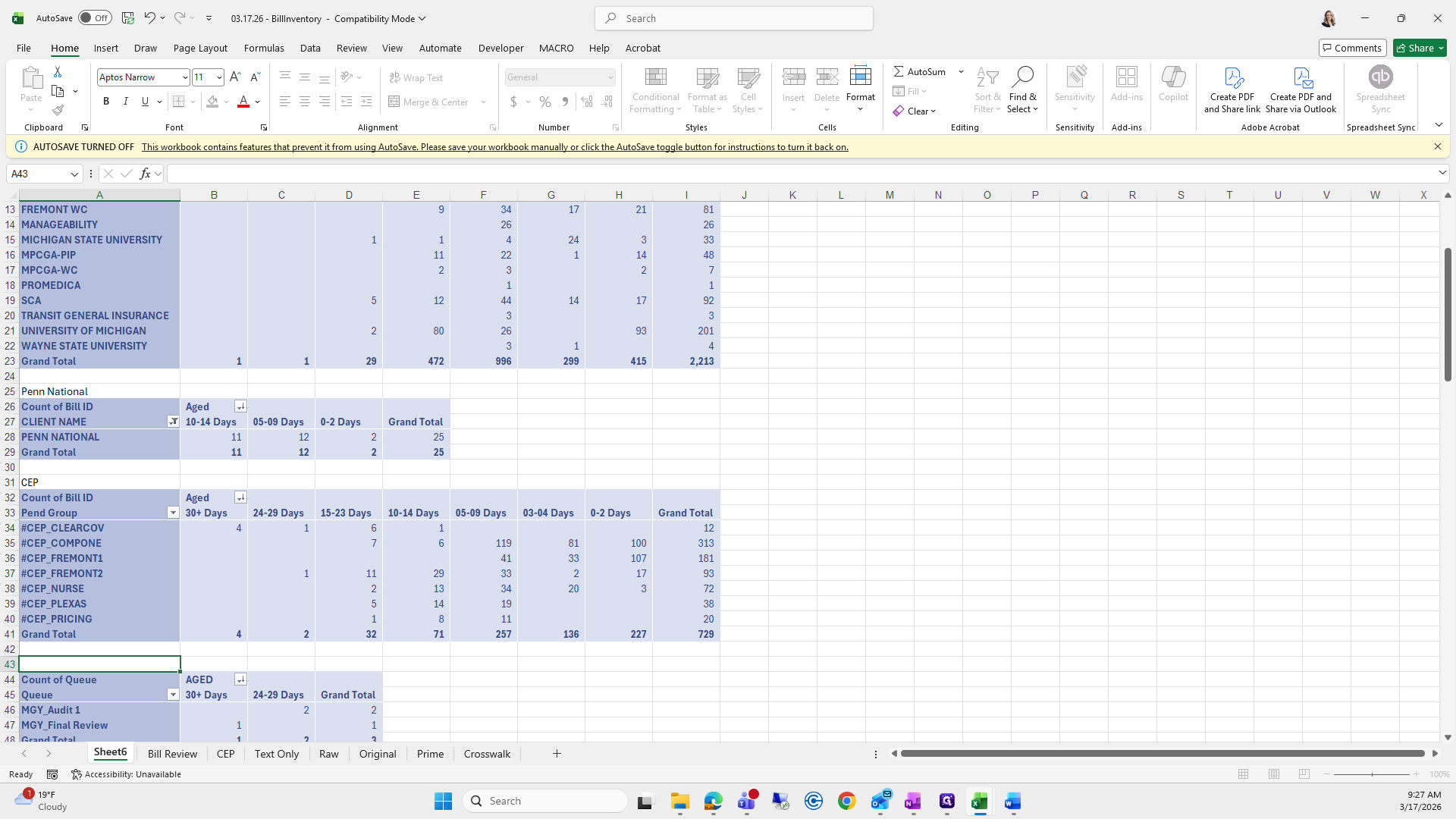Click the AutoSave instructions link in banner
This screenshot has width=1456, height=819.
494,147
